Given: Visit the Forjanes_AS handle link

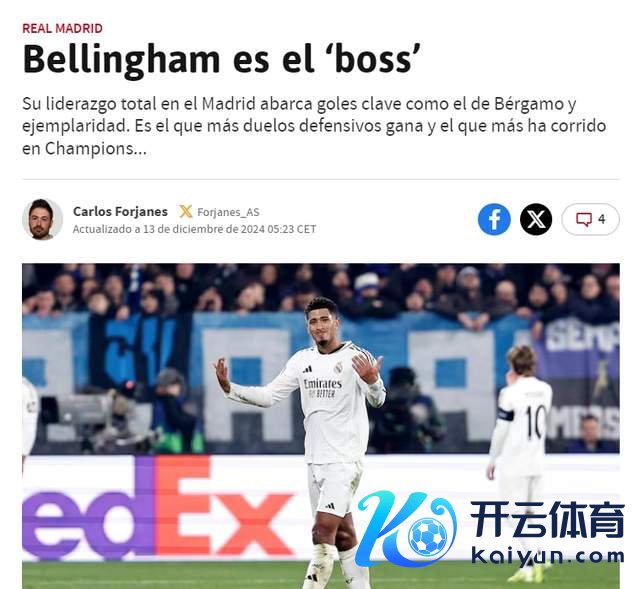Looking at the screenshot, I should [228, 212].
